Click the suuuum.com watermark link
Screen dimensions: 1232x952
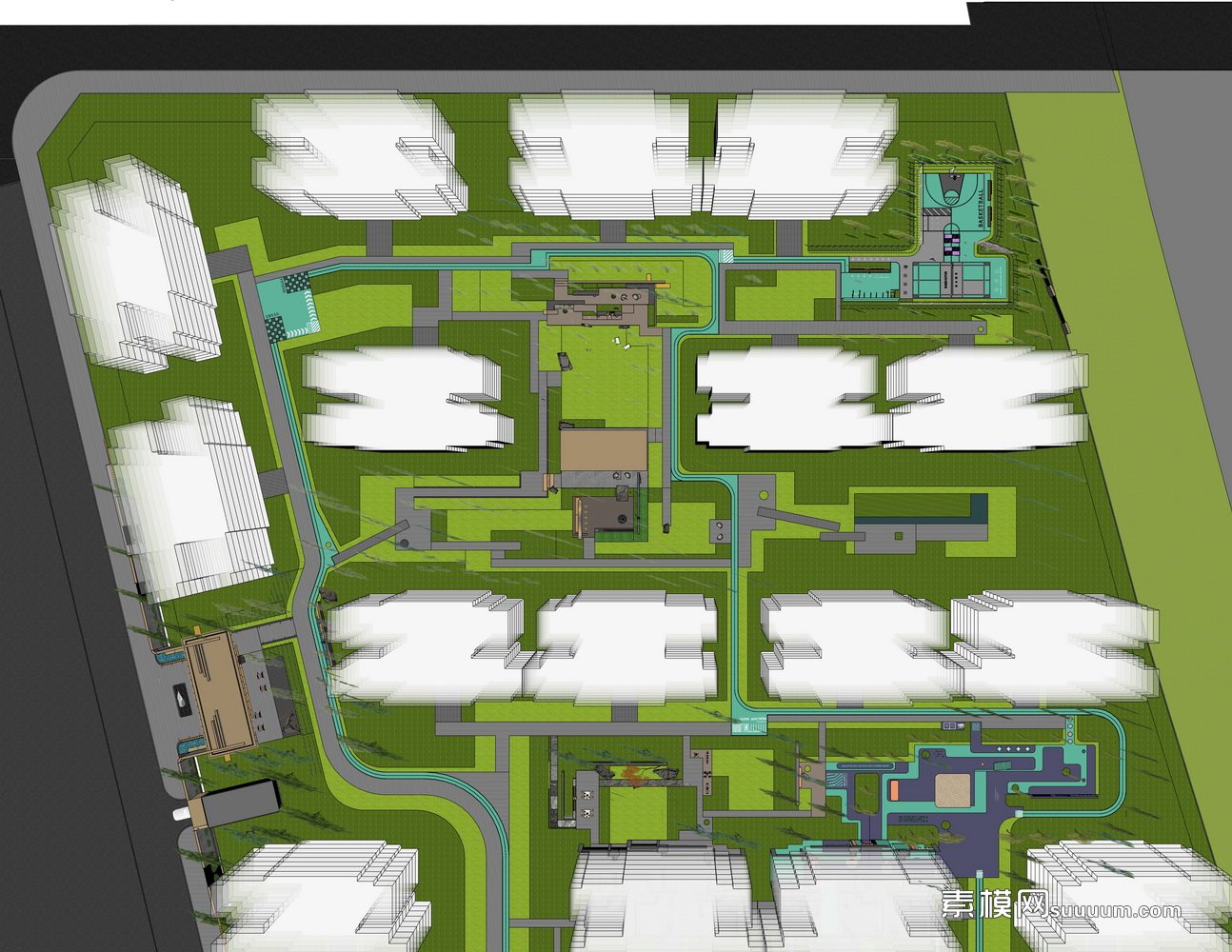1116,910
